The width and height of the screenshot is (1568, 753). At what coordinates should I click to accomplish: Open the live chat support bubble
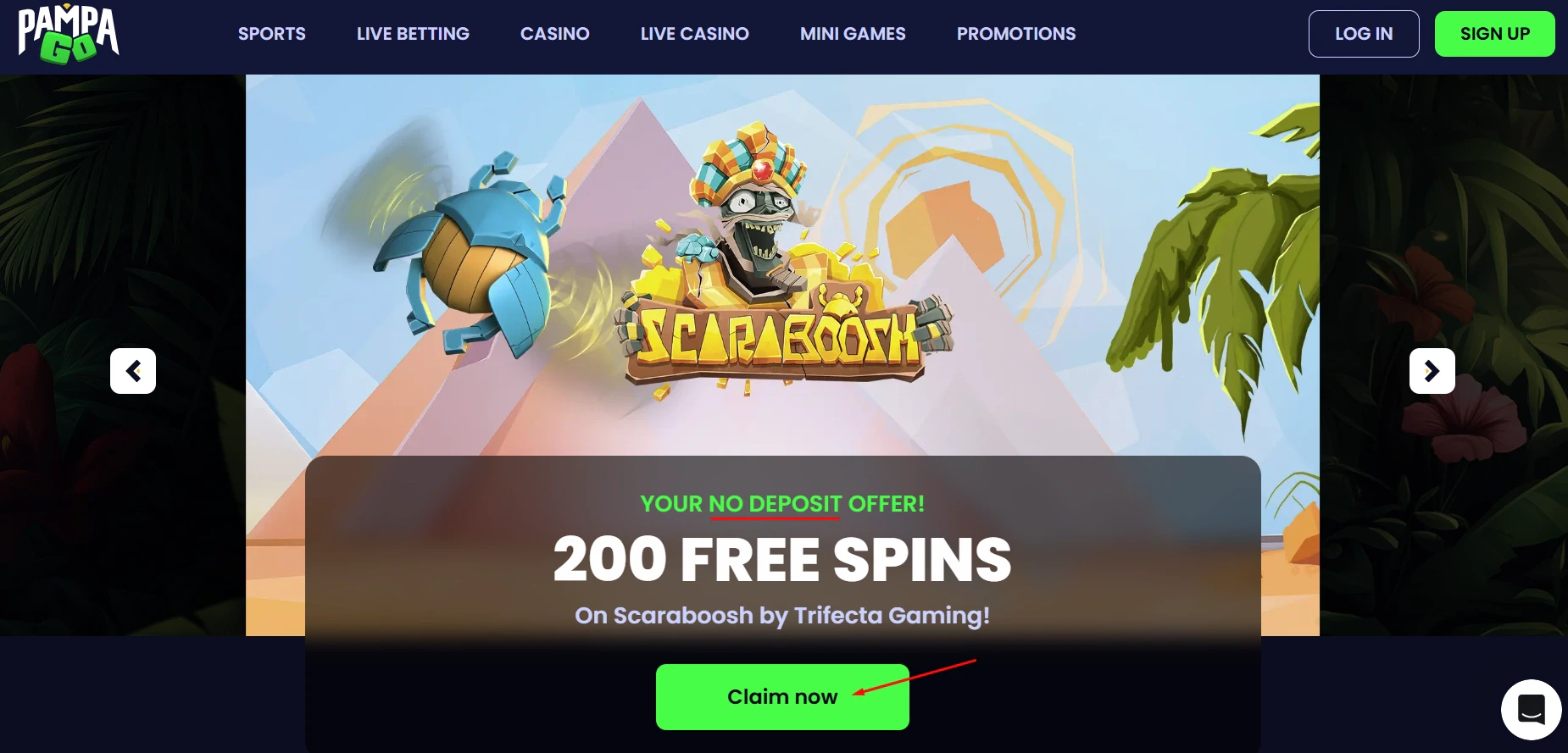click(1531, 709)
